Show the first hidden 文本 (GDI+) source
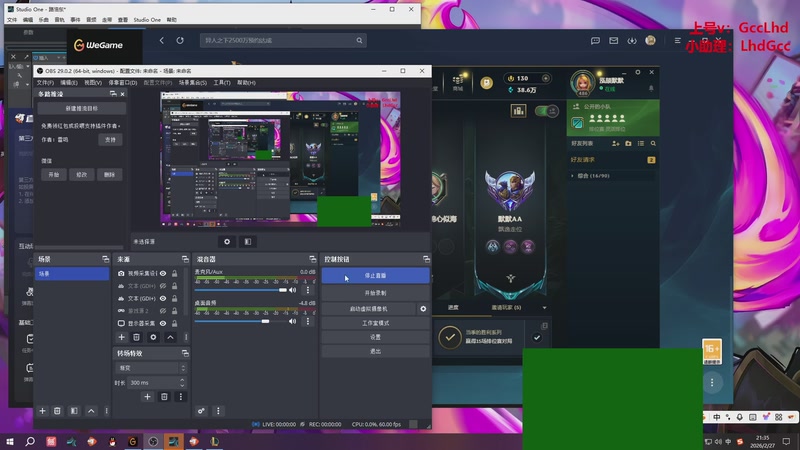This screenshot has width=800, height=450. (163, 286)
